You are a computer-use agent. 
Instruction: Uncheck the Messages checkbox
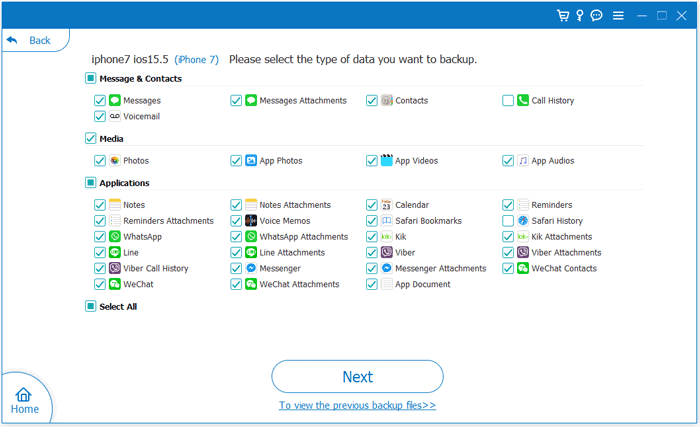point(100,100)
